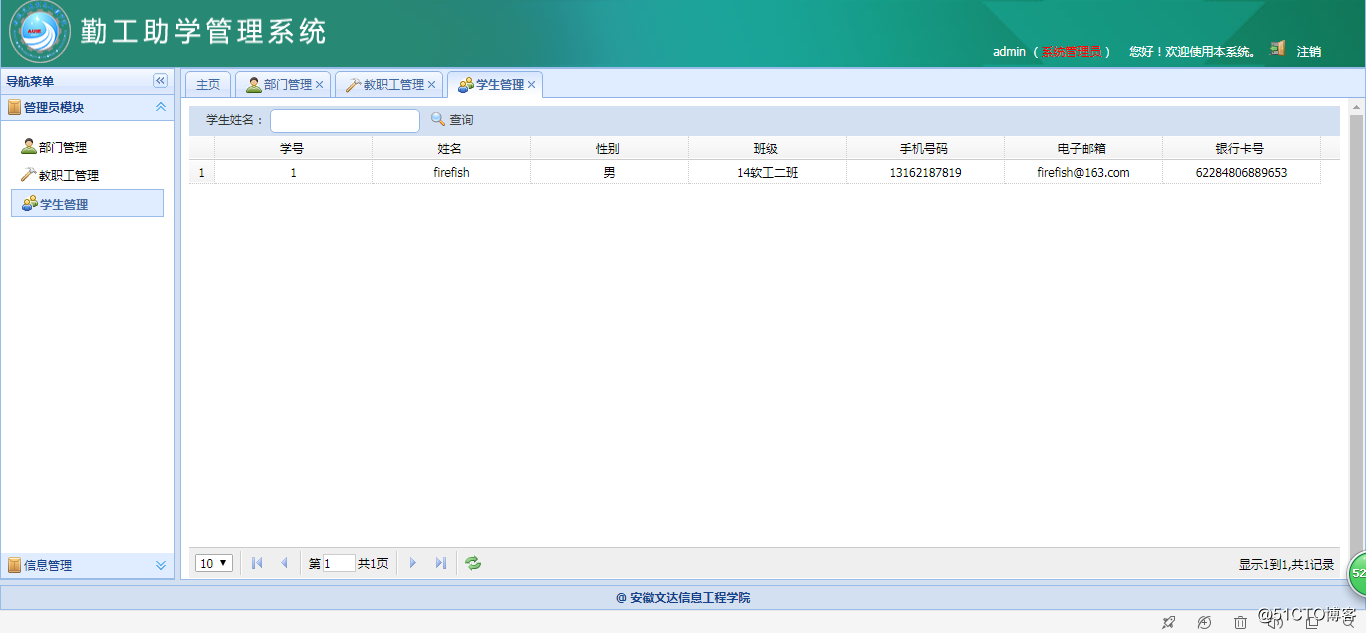Open the page size dropdown
The image size is (1366, 633).
(214, 563)
